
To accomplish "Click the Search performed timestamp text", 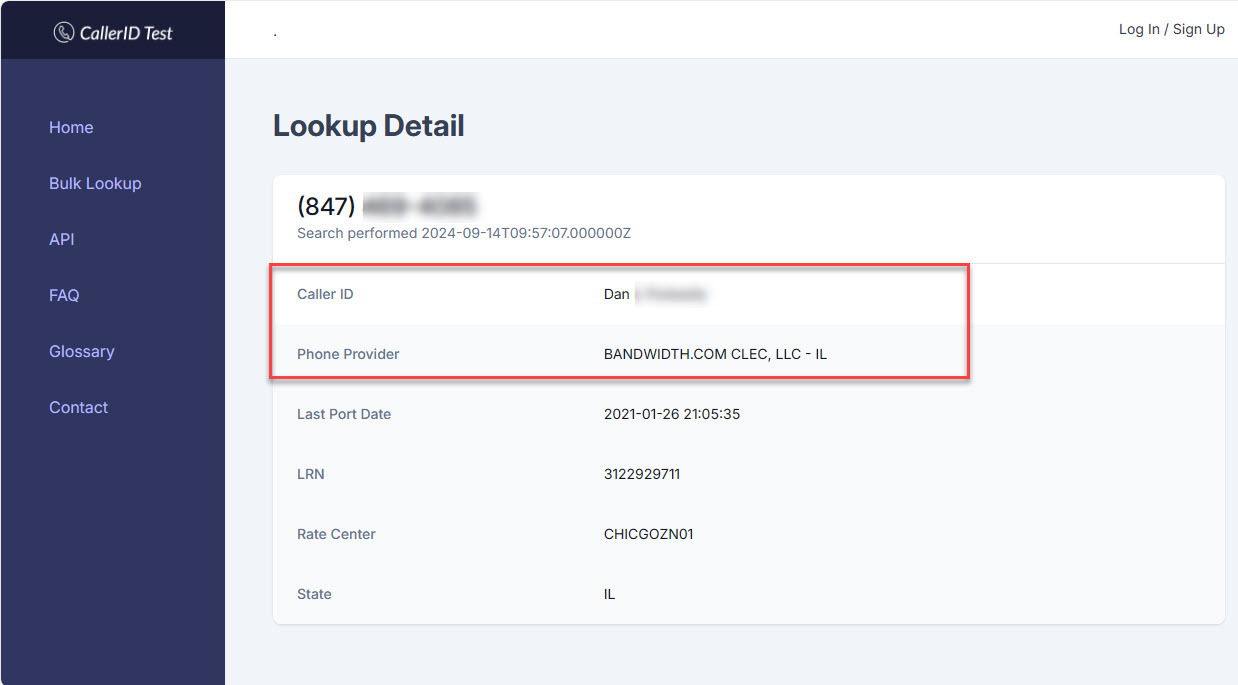I will coord(464,233).
